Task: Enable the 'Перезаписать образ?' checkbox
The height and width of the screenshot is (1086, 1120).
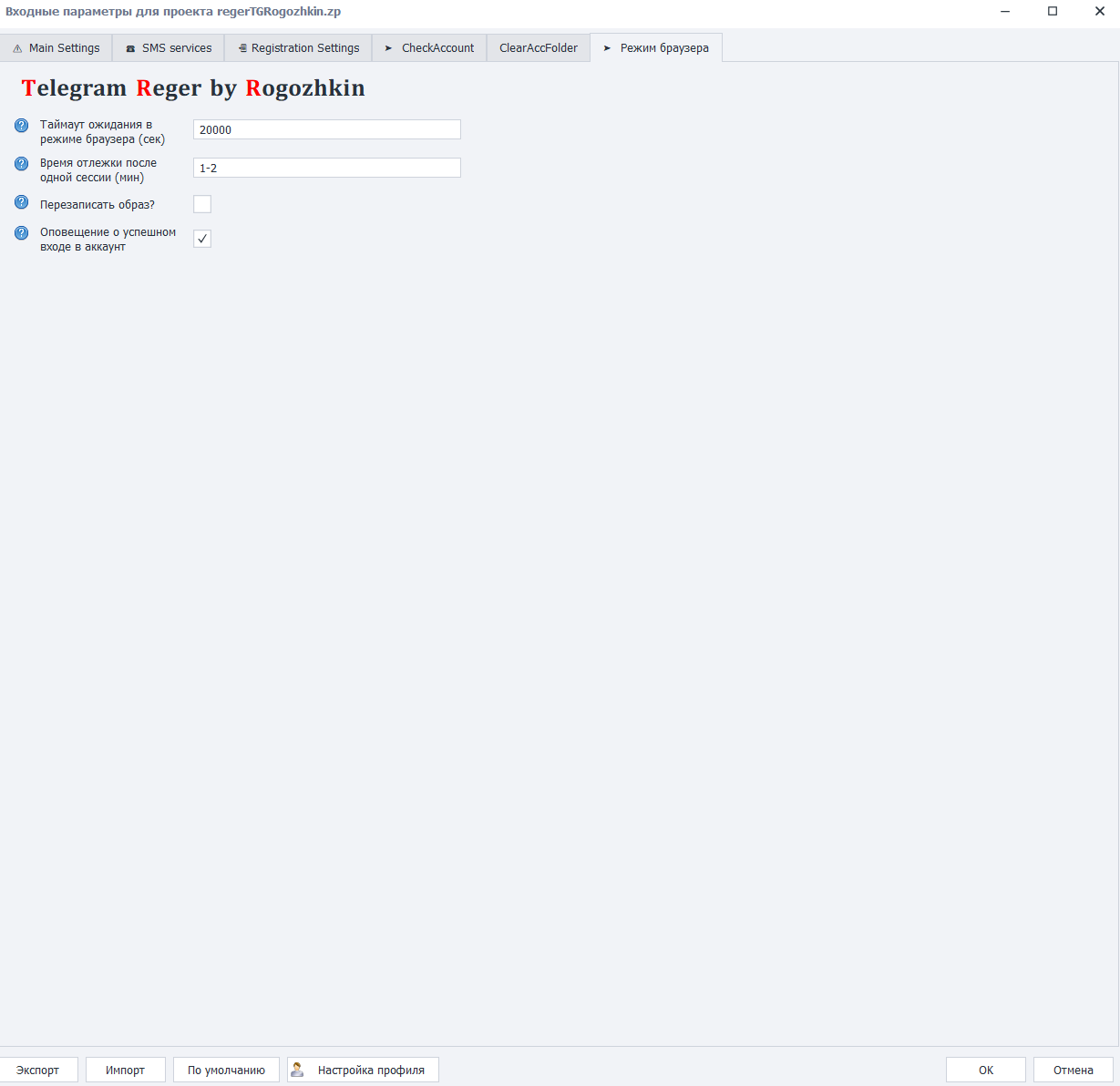Action: click(x=202, y=204)
